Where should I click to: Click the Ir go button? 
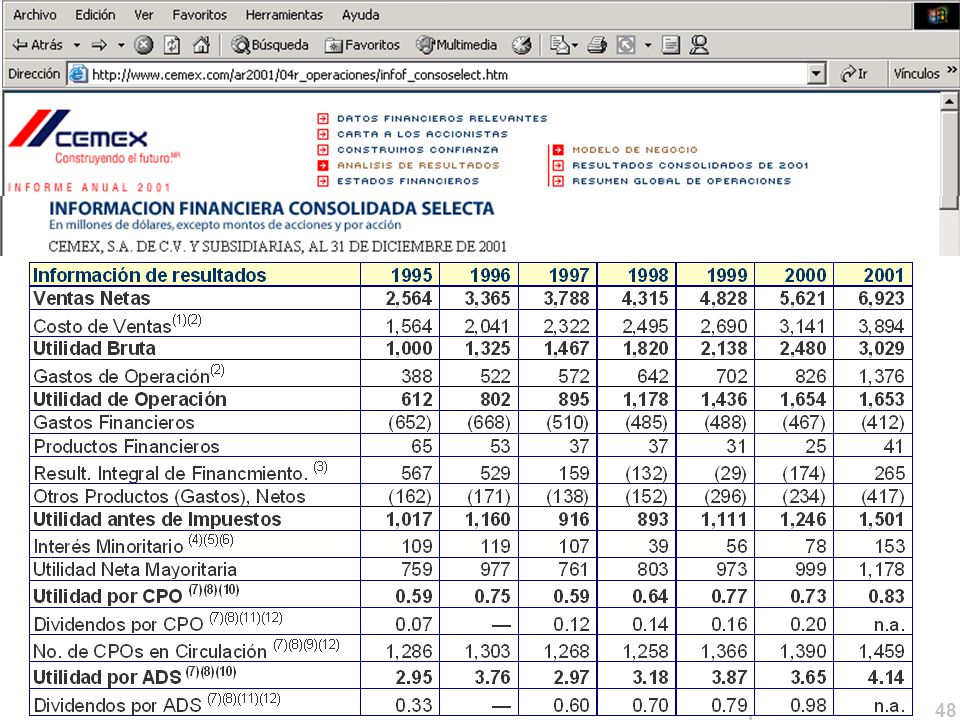[x=855, y=74]
